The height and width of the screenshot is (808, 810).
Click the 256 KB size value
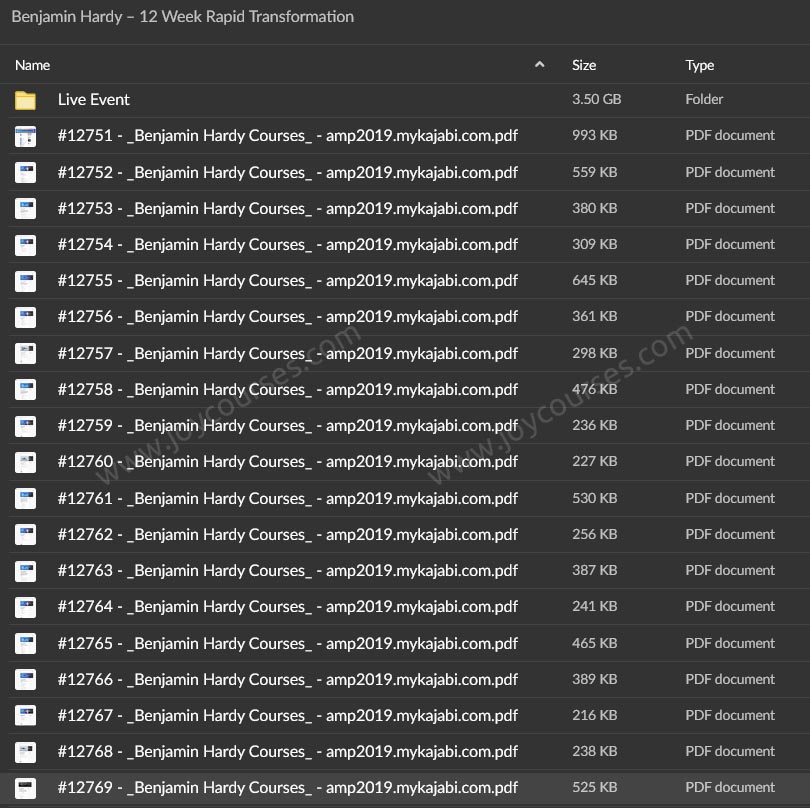coord(595,534)
